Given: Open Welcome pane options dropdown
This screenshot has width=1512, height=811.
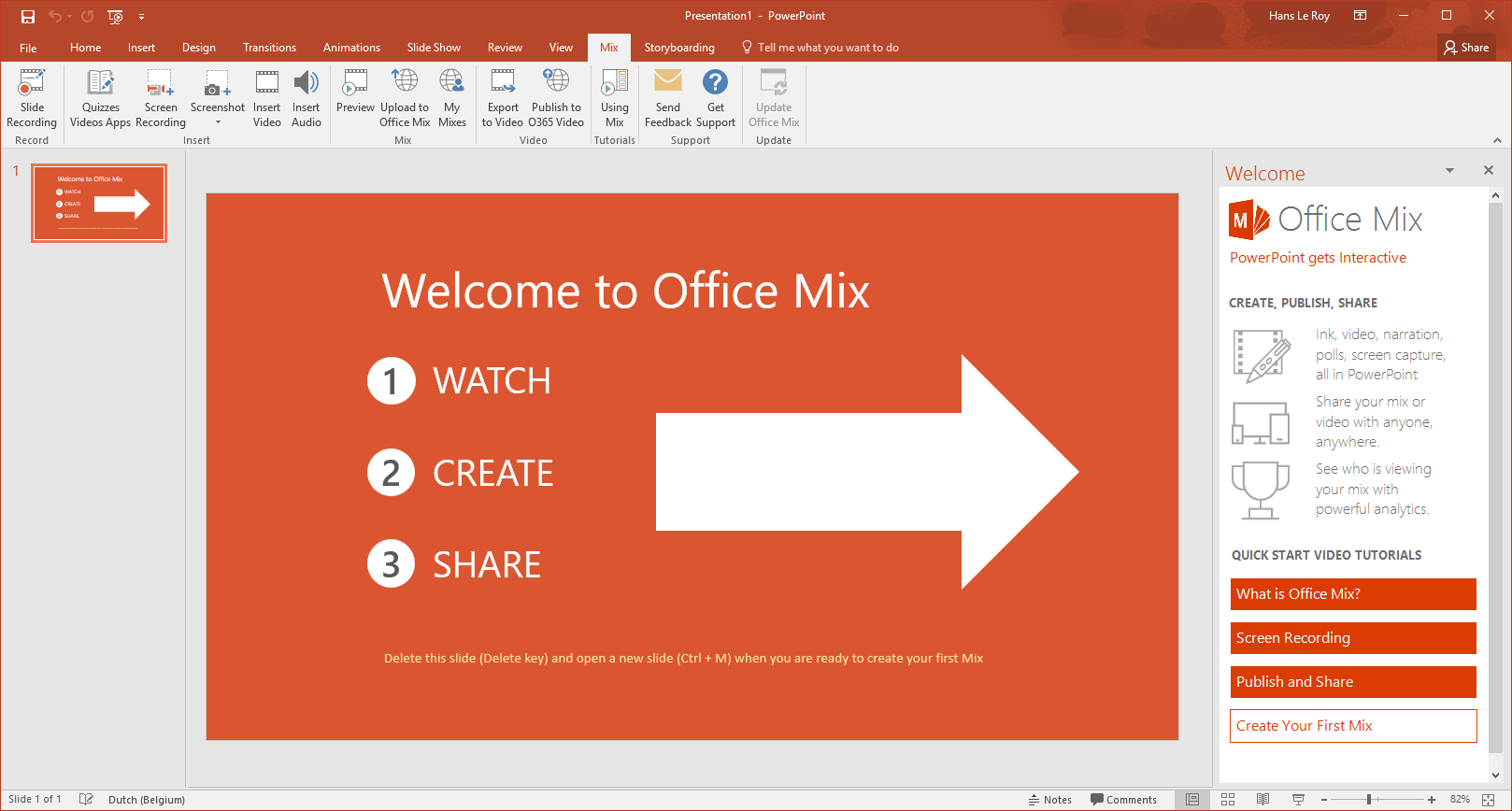Looking at the screenshot, I should 1449,171.
